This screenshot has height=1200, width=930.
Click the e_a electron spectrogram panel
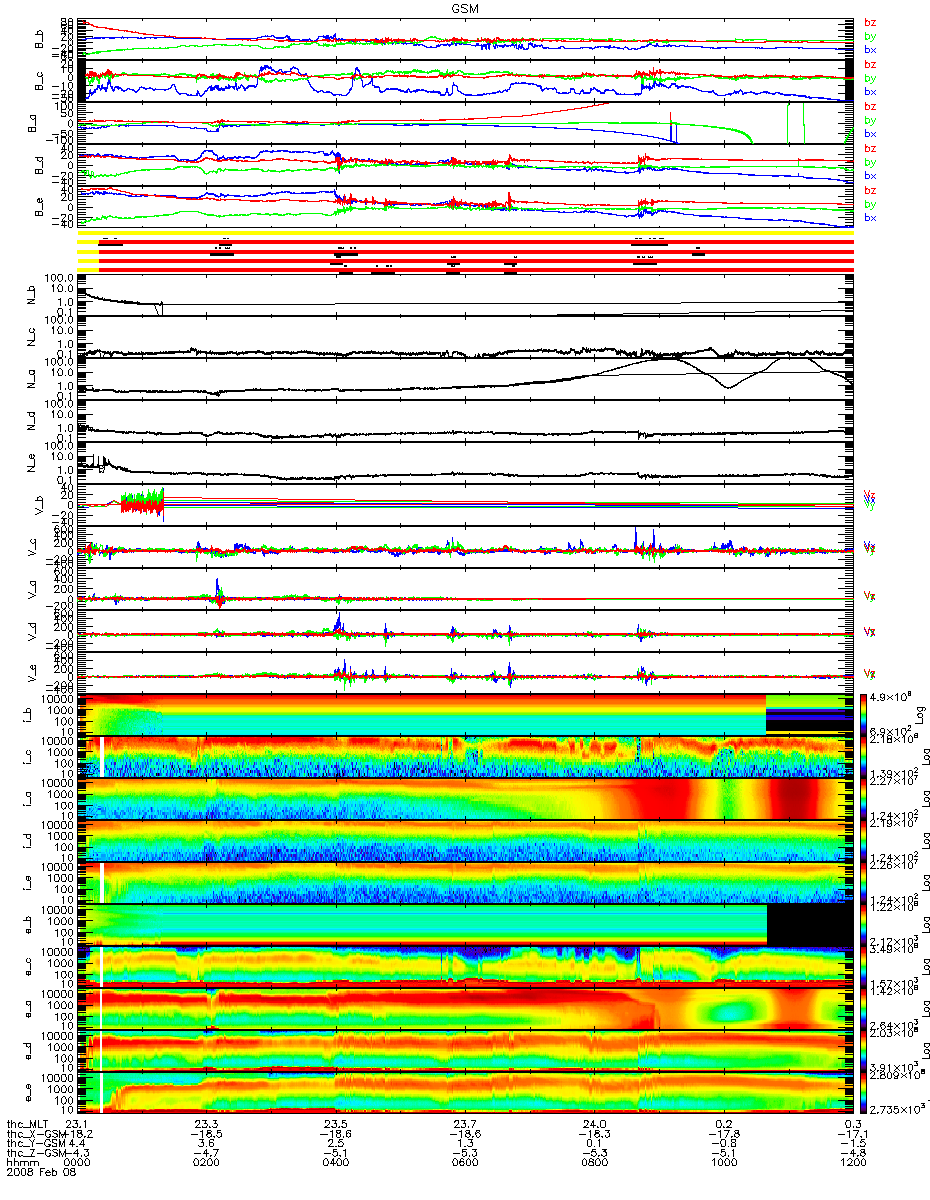[x=466, y=1008]
